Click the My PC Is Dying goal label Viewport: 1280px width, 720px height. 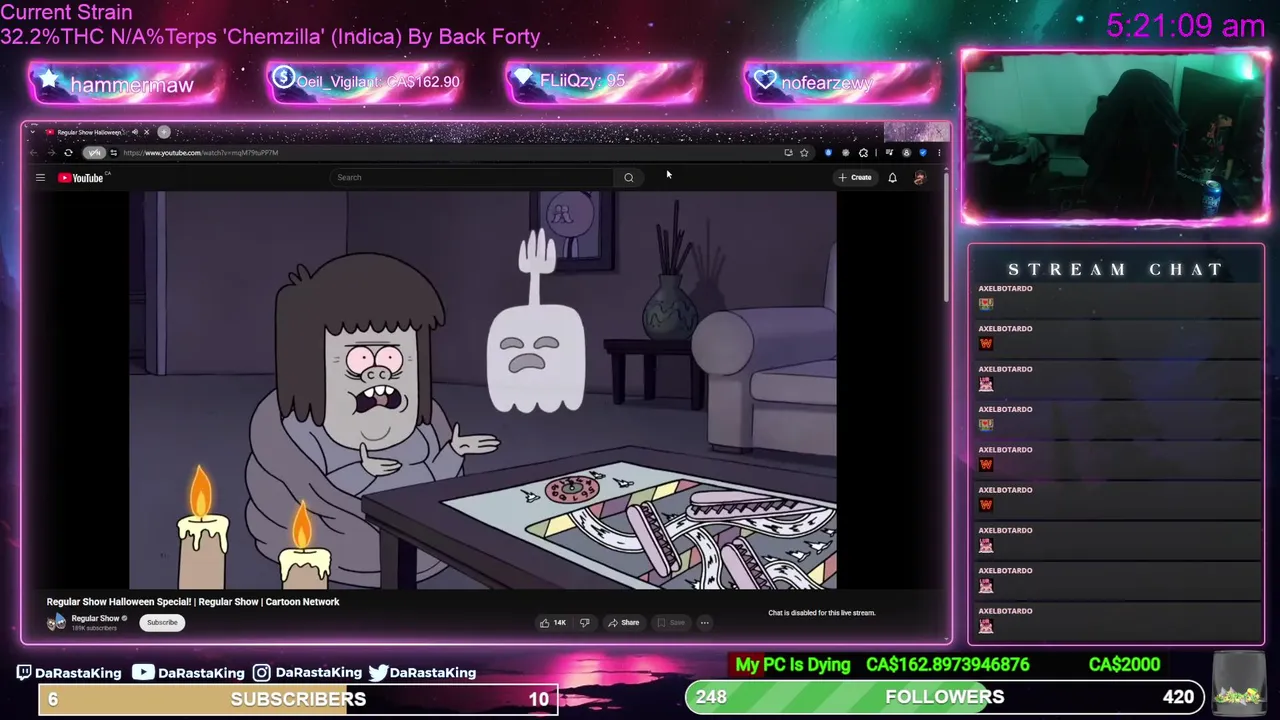[x=793, y=665]
